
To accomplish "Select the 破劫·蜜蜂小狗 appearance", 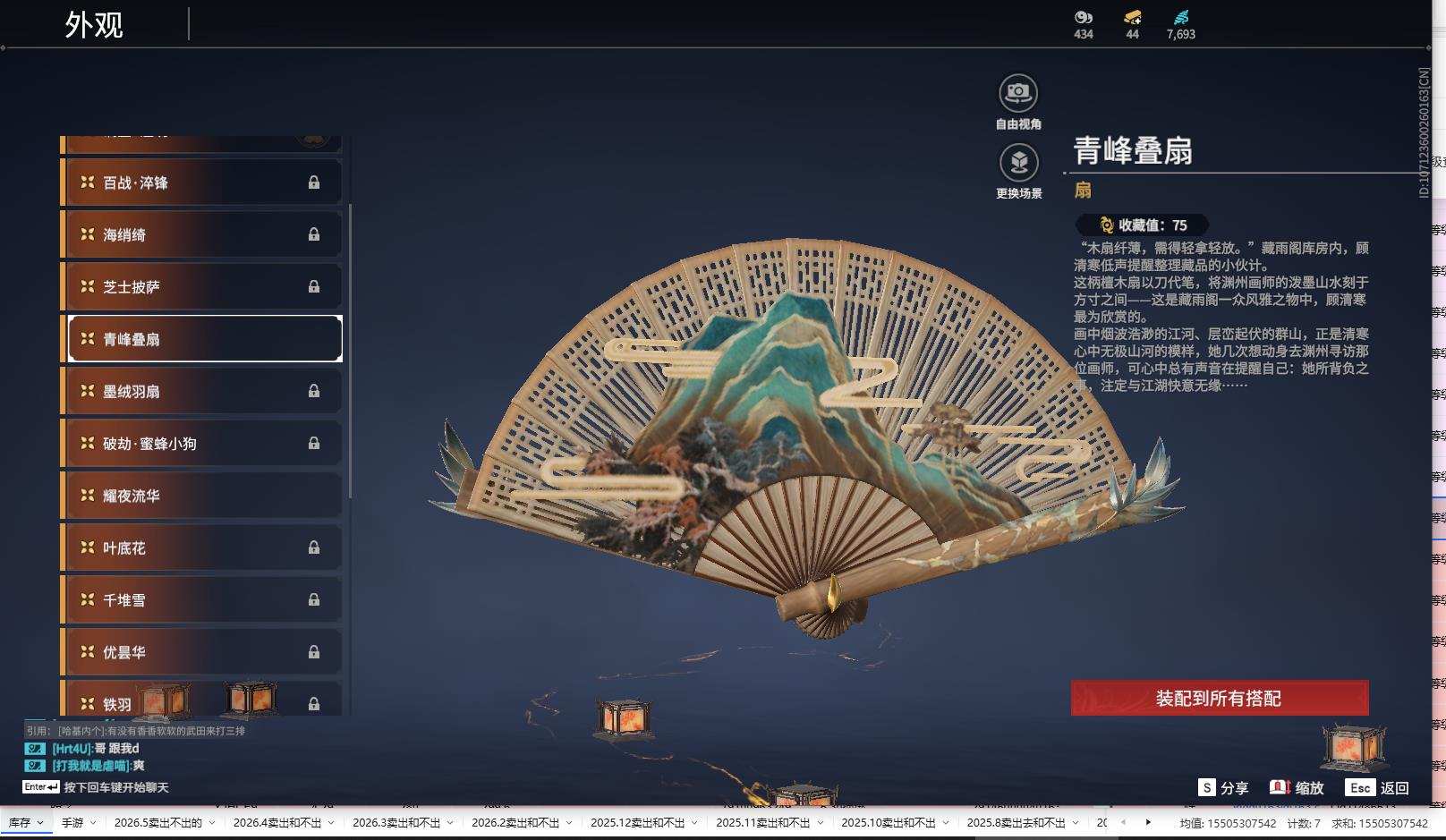I will (x=202, y=444).
